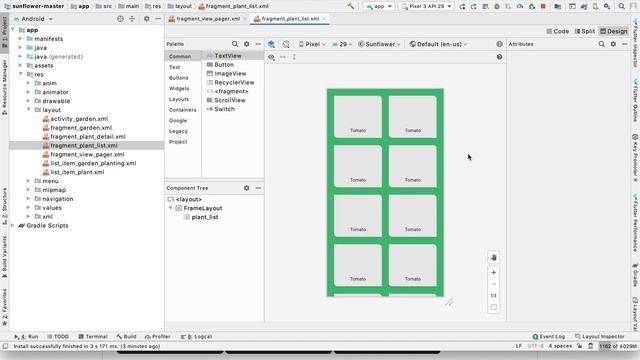The image size is (640, 360).
Task: Open the Terminal tool window
Action: [x=93, y=337]
